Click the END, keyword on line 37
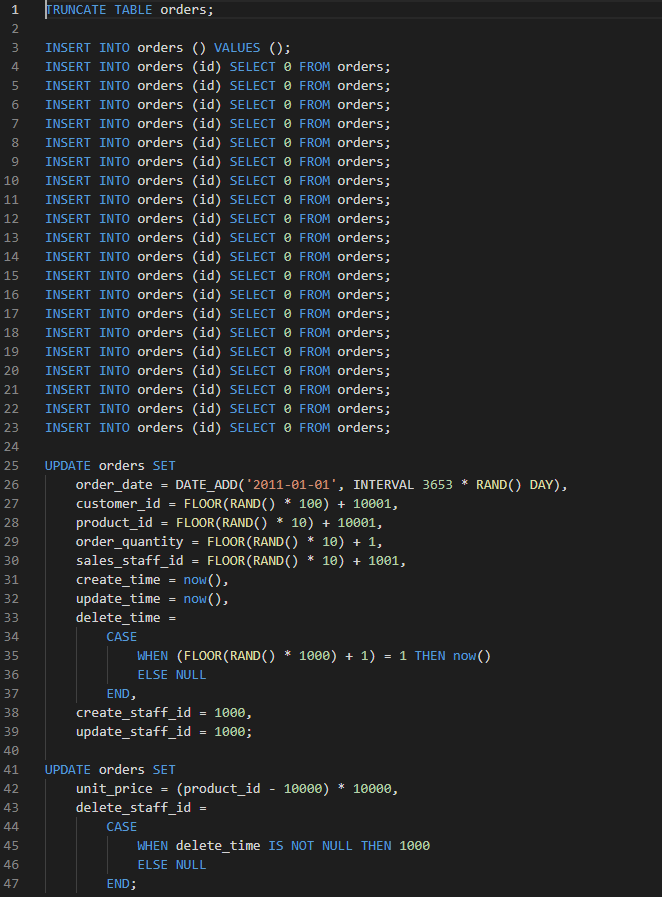 122,693
